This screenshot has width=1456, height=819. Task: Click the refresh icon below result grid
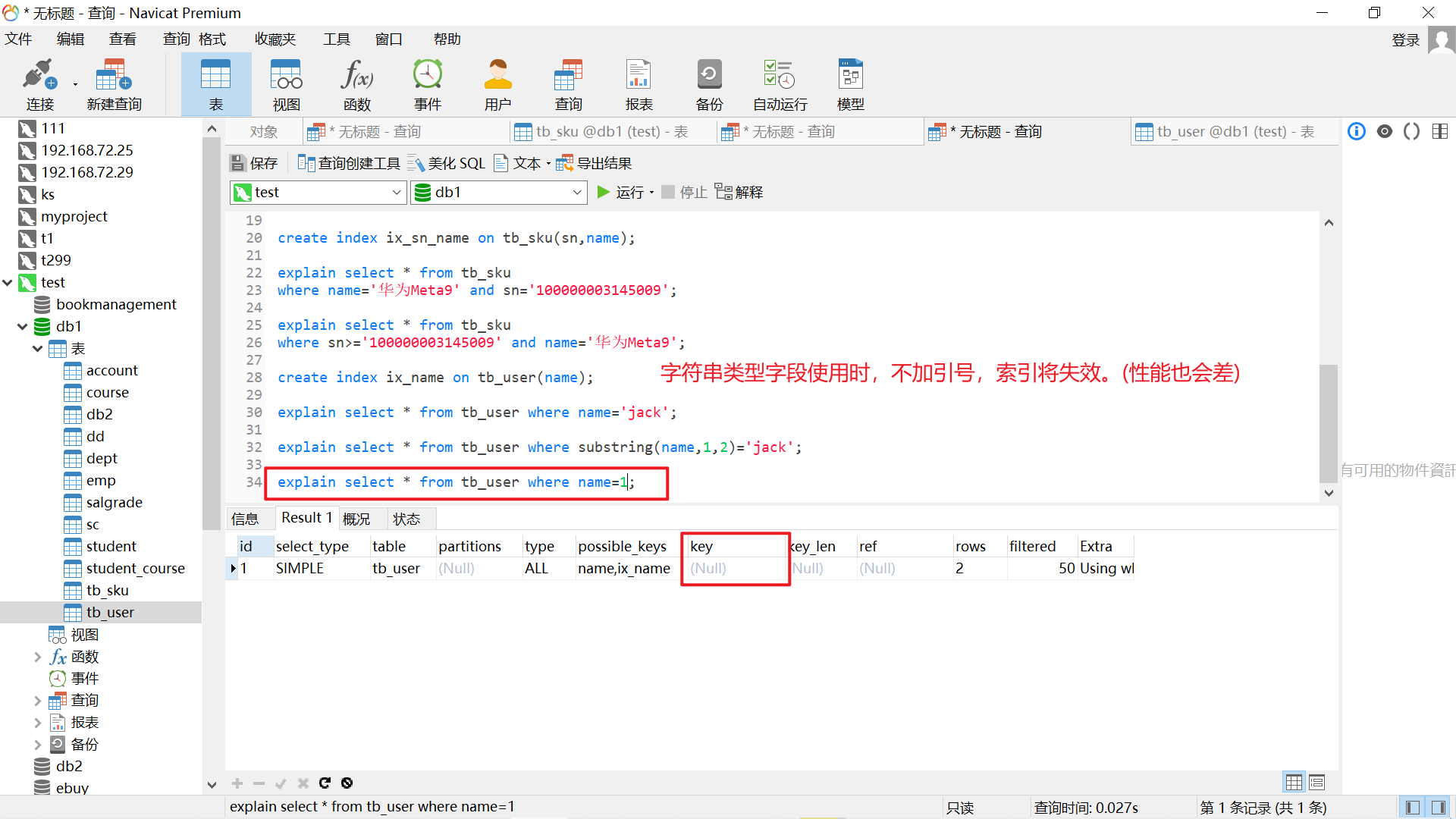pos(325,783)
